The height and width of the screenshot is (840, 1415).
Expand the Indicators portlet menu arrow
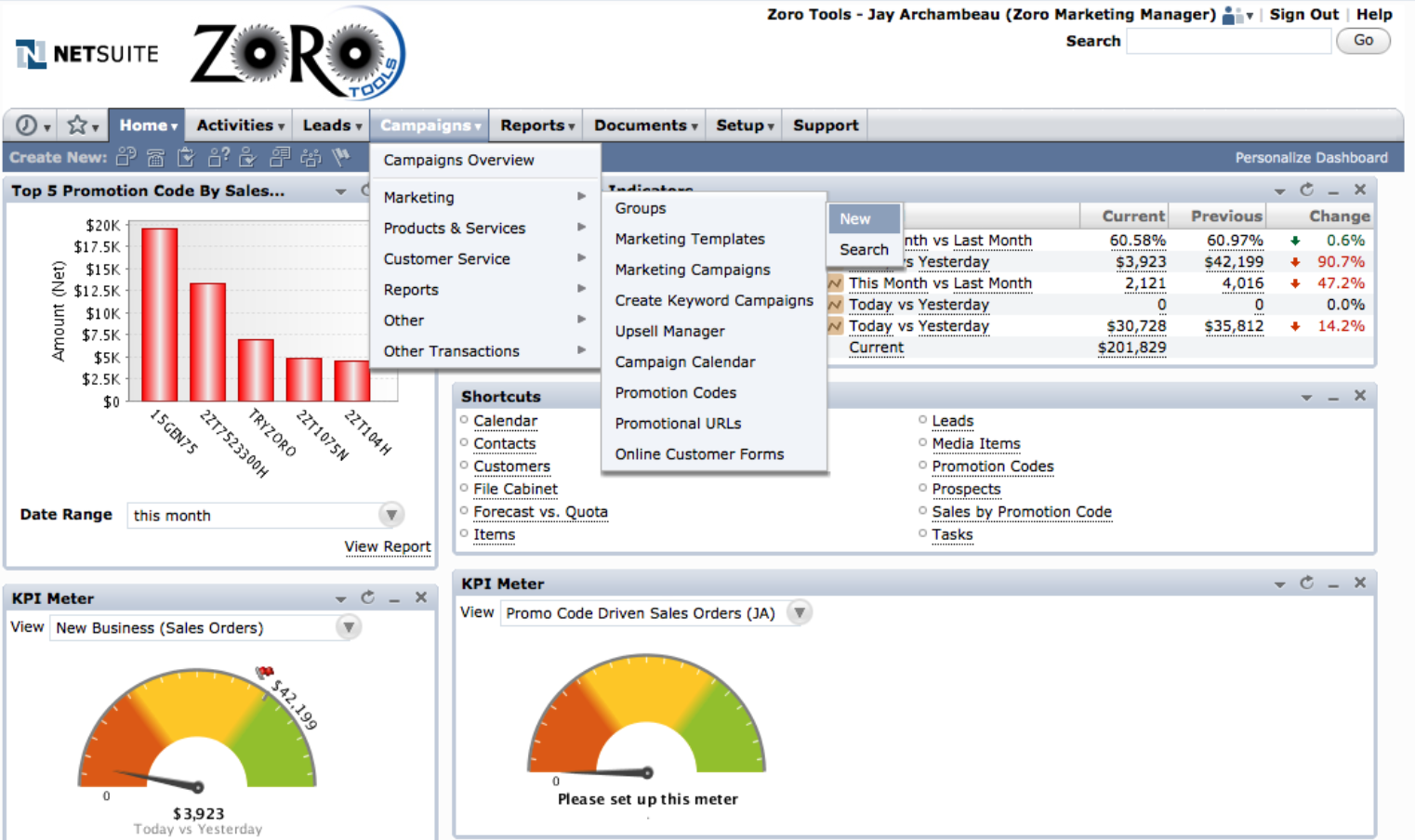point(1280,190)
